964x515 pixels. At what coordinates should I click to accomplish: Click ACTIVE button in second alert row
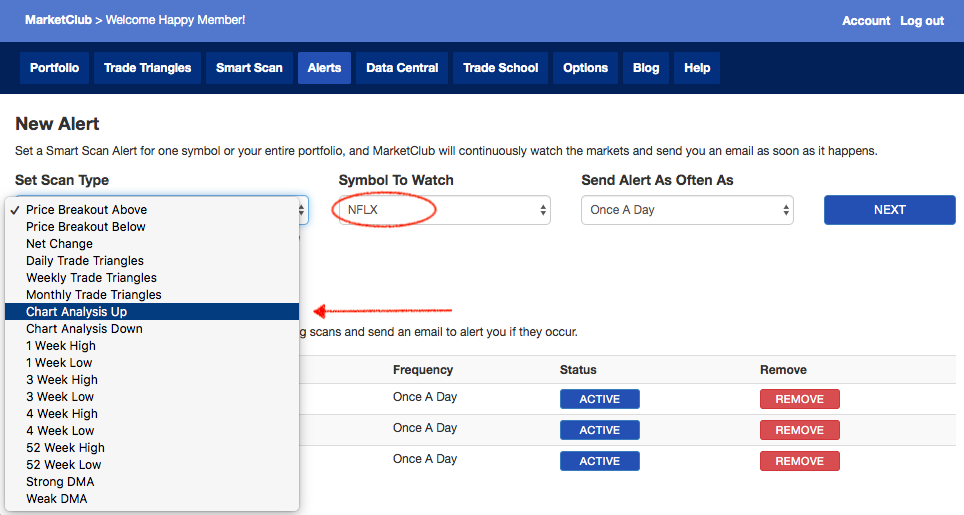(x=599, y=430)
